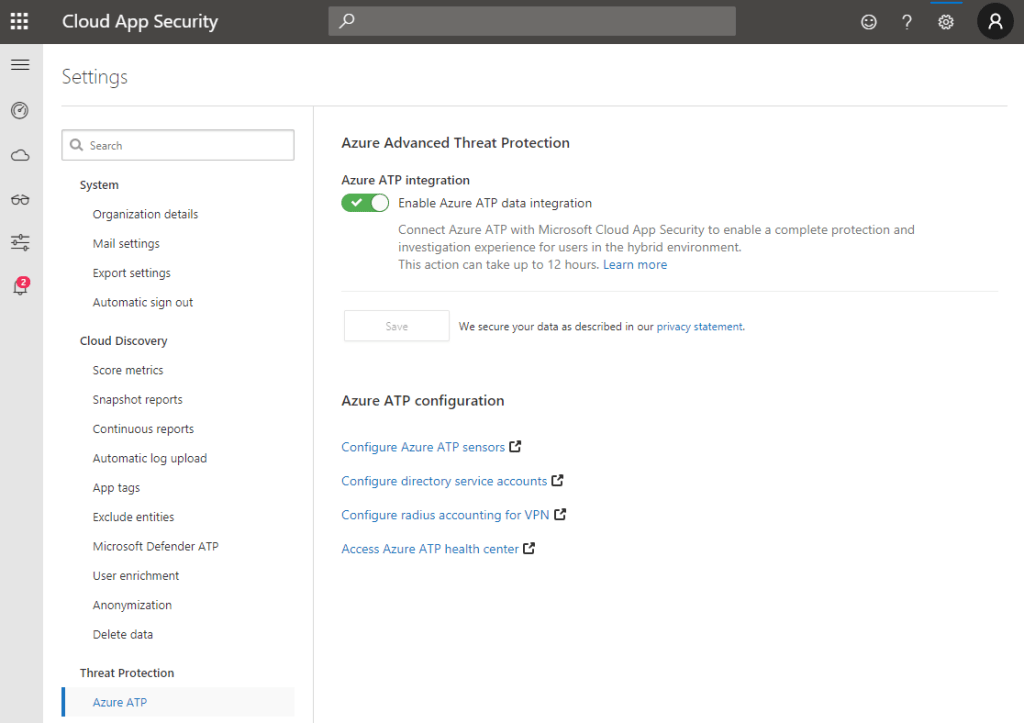
Task: Open Microsoft Defender ATP settings
Action: (x=155, y=546)
